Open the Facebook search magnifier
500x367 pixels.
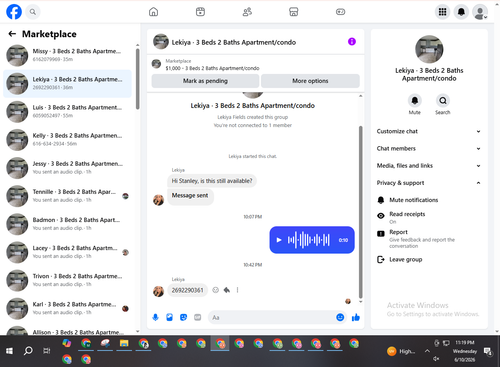point(33,12)
